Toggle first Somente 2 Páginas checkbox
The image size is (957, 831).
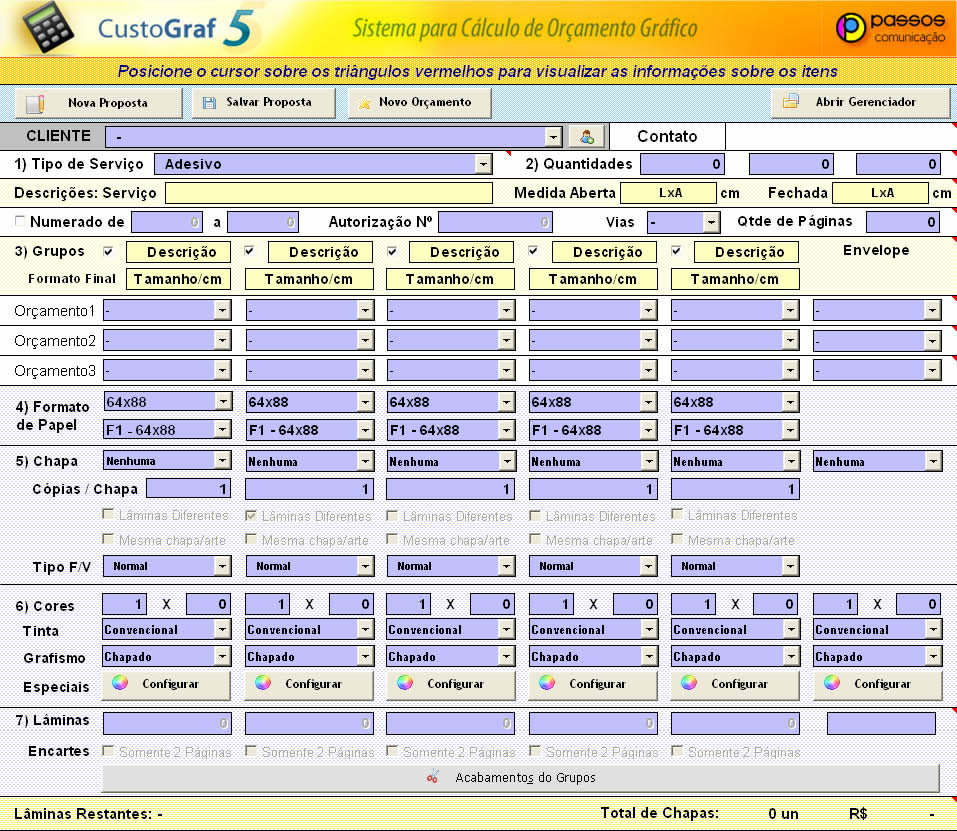pyautogui.click(x=108, y=751)
